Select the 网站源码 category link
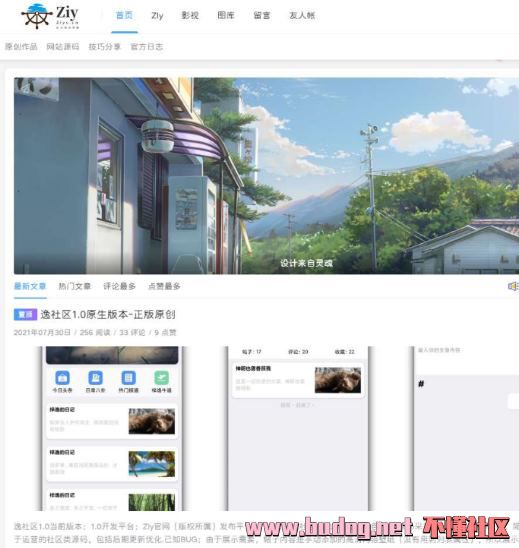This screenshot has width=519, height=548. pos(63,46)
